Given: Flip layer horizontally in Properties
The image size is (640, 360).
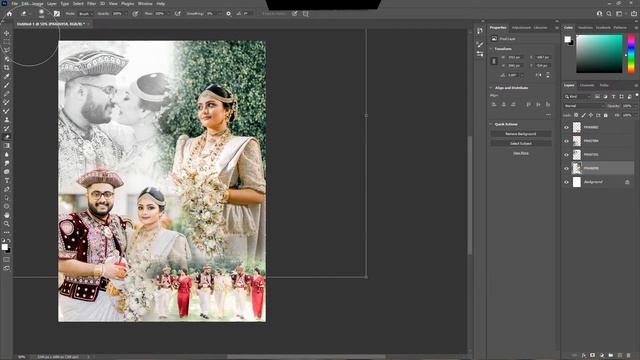Looking at the screenshot, I should pyautogui.click(x=539, y=75).
